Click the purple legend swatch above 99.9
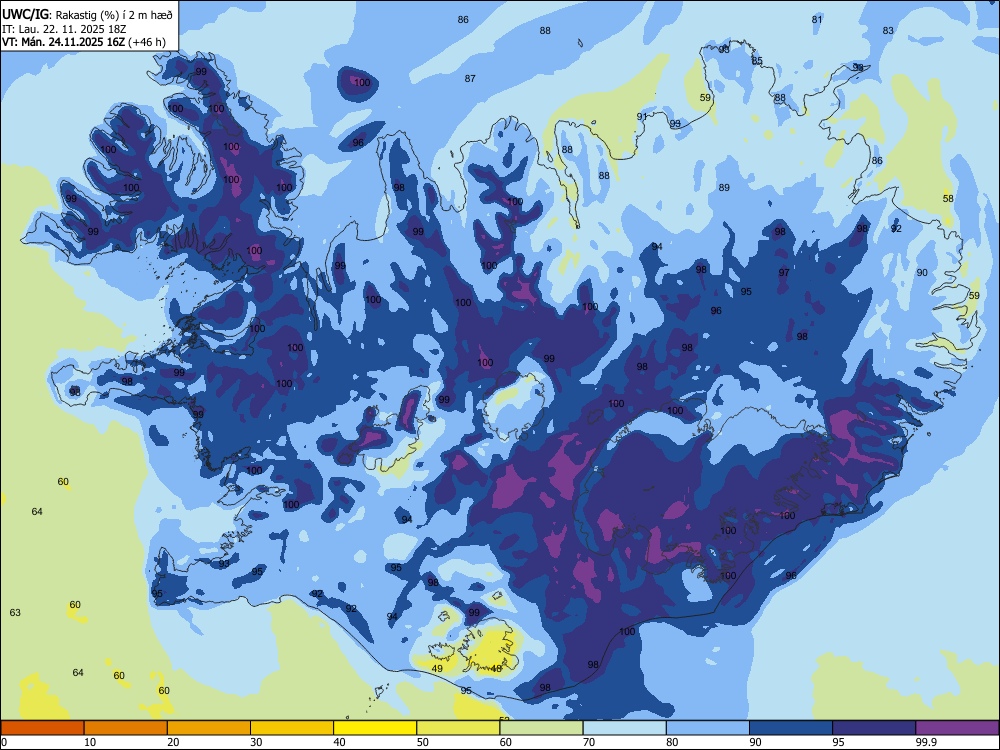1000x750 pixels. click(957, 728)
